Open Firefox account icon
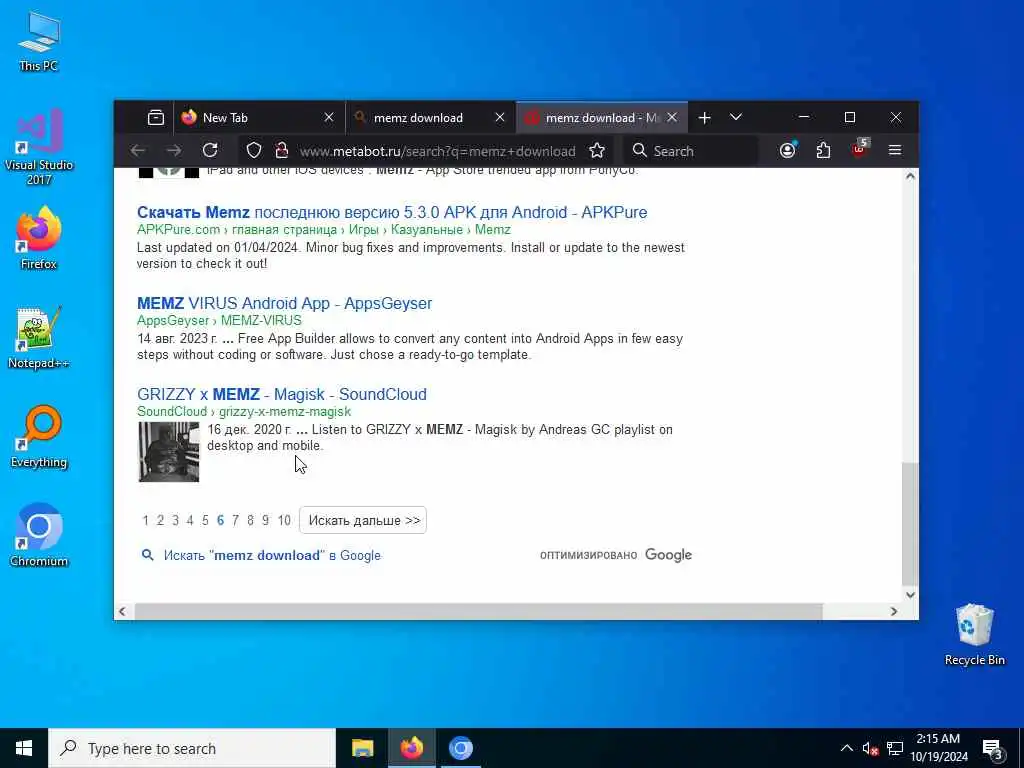 point(788,151)
